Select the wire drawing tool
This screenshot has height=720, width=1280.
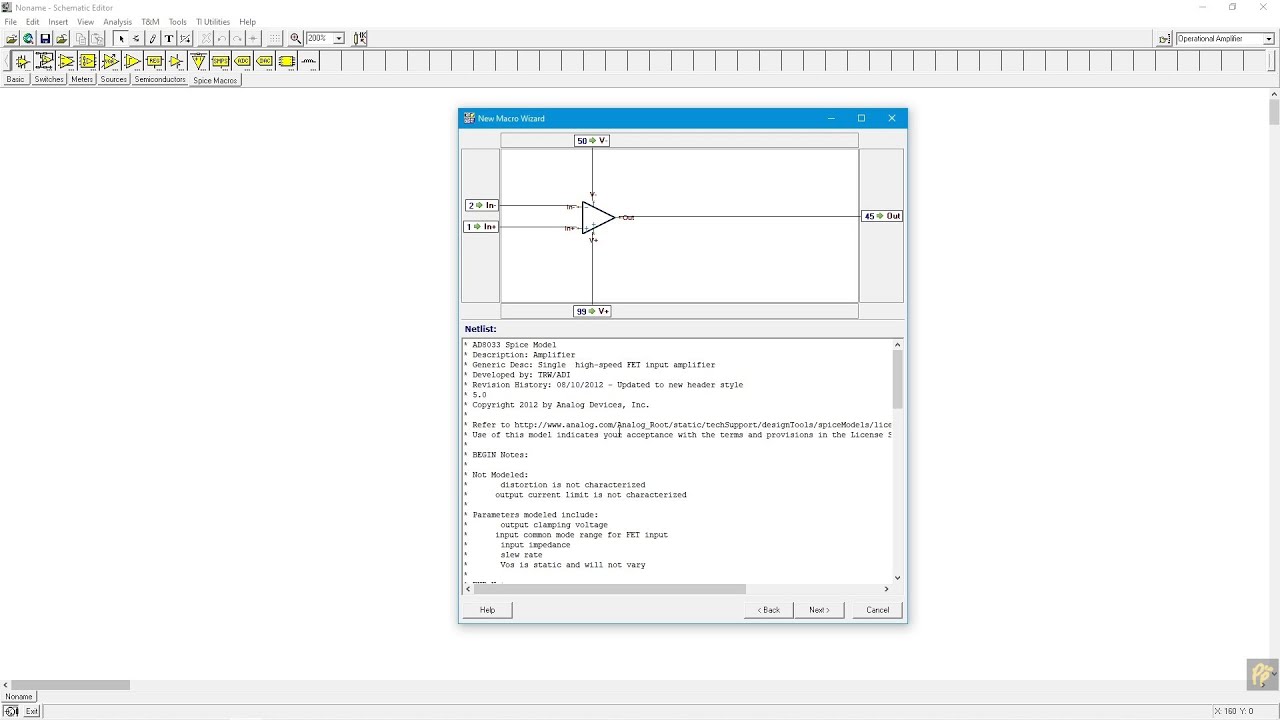(136, 39)
